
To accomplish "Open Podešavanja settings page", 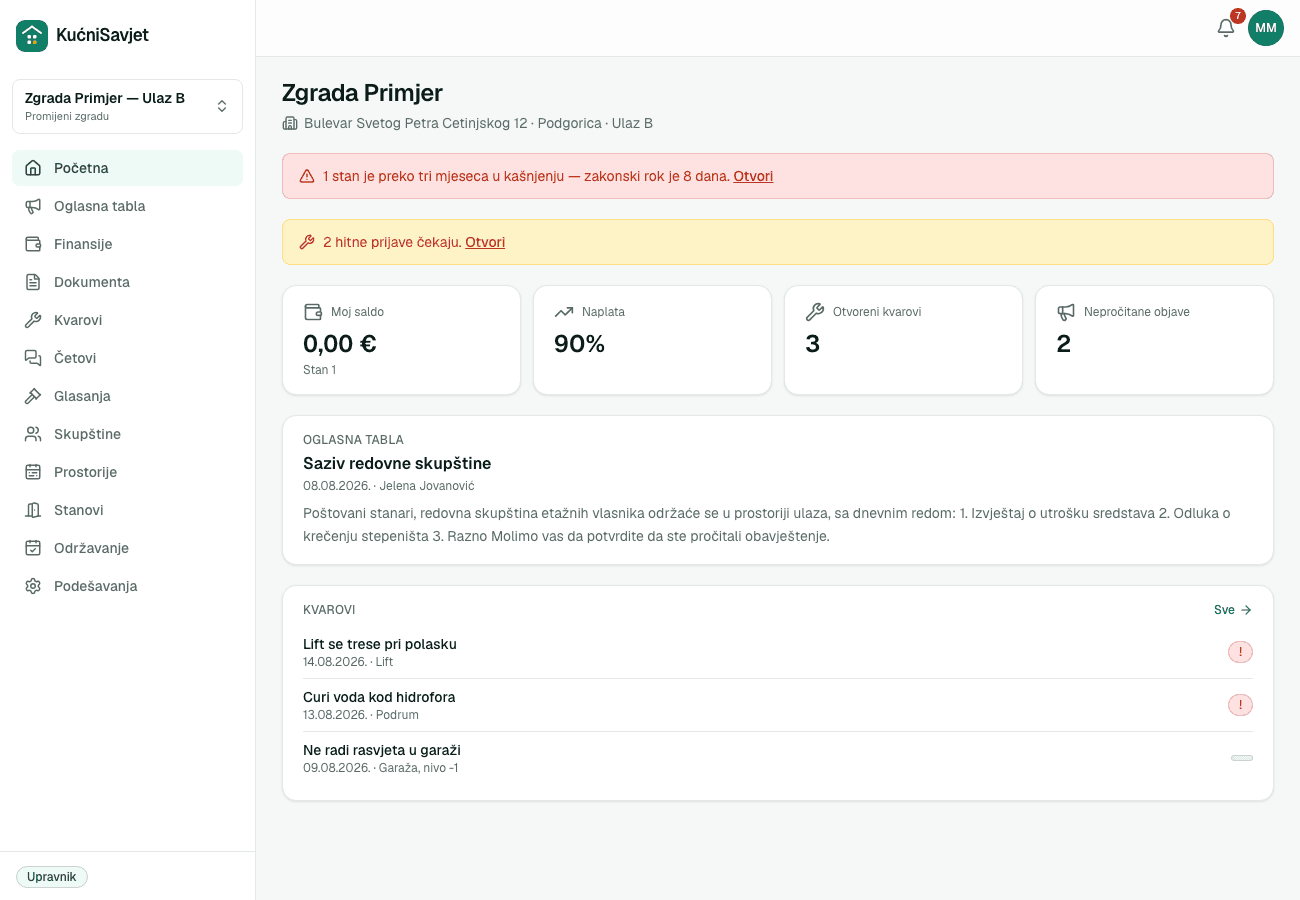I will [x=127, y=586].
